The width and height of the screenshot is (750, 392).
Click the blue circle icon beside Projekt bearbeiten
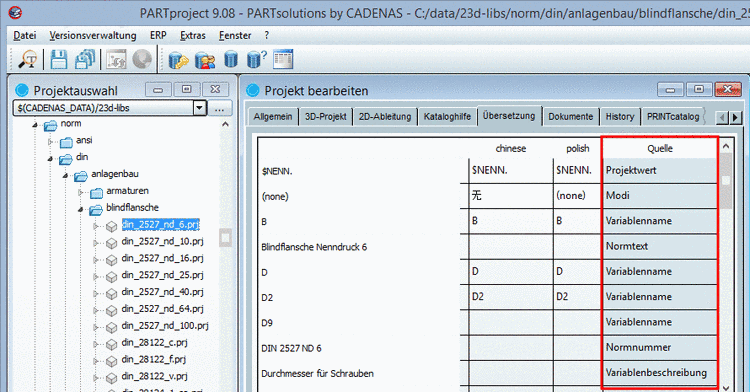252,90
